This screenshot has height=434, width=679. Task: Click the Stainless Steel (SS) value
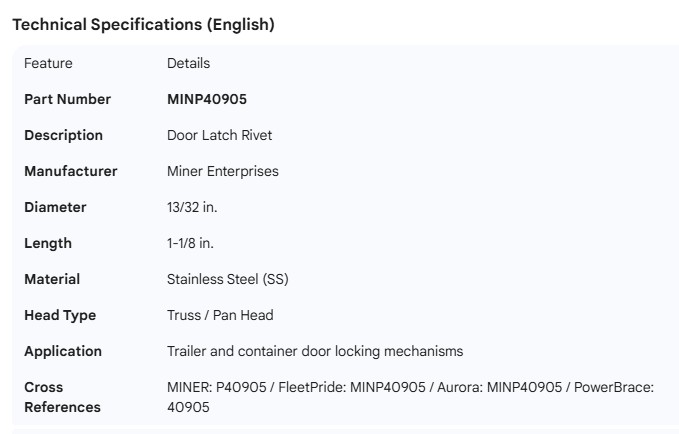[x=227, y=279]
